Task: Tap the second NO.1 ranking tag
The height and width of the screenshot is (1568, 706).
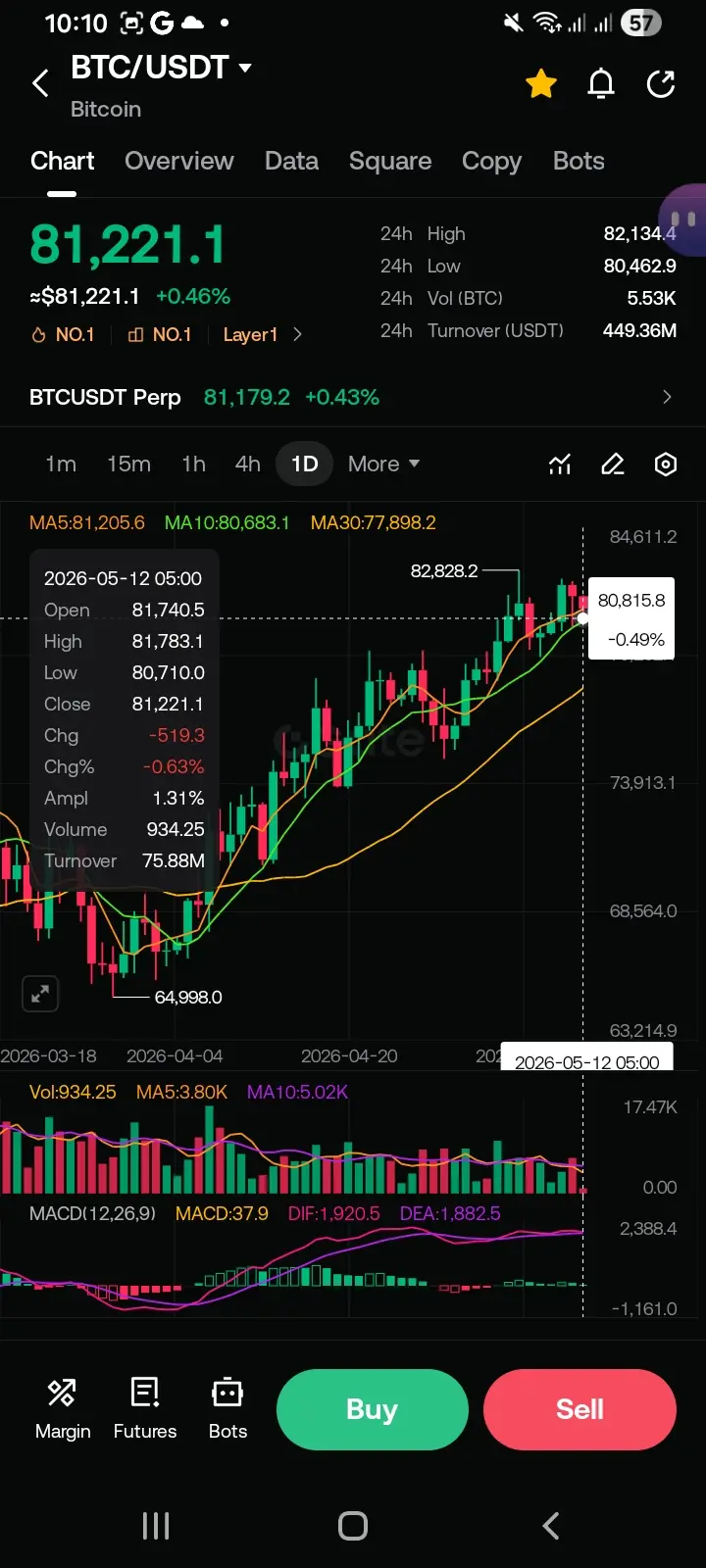Action: click(x=160, y=335)
